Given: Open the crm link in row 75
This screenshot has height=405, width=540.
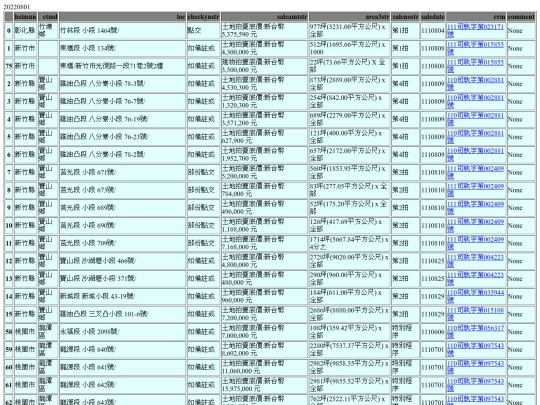Looking at the screenshot, I should tap(475, 66).
